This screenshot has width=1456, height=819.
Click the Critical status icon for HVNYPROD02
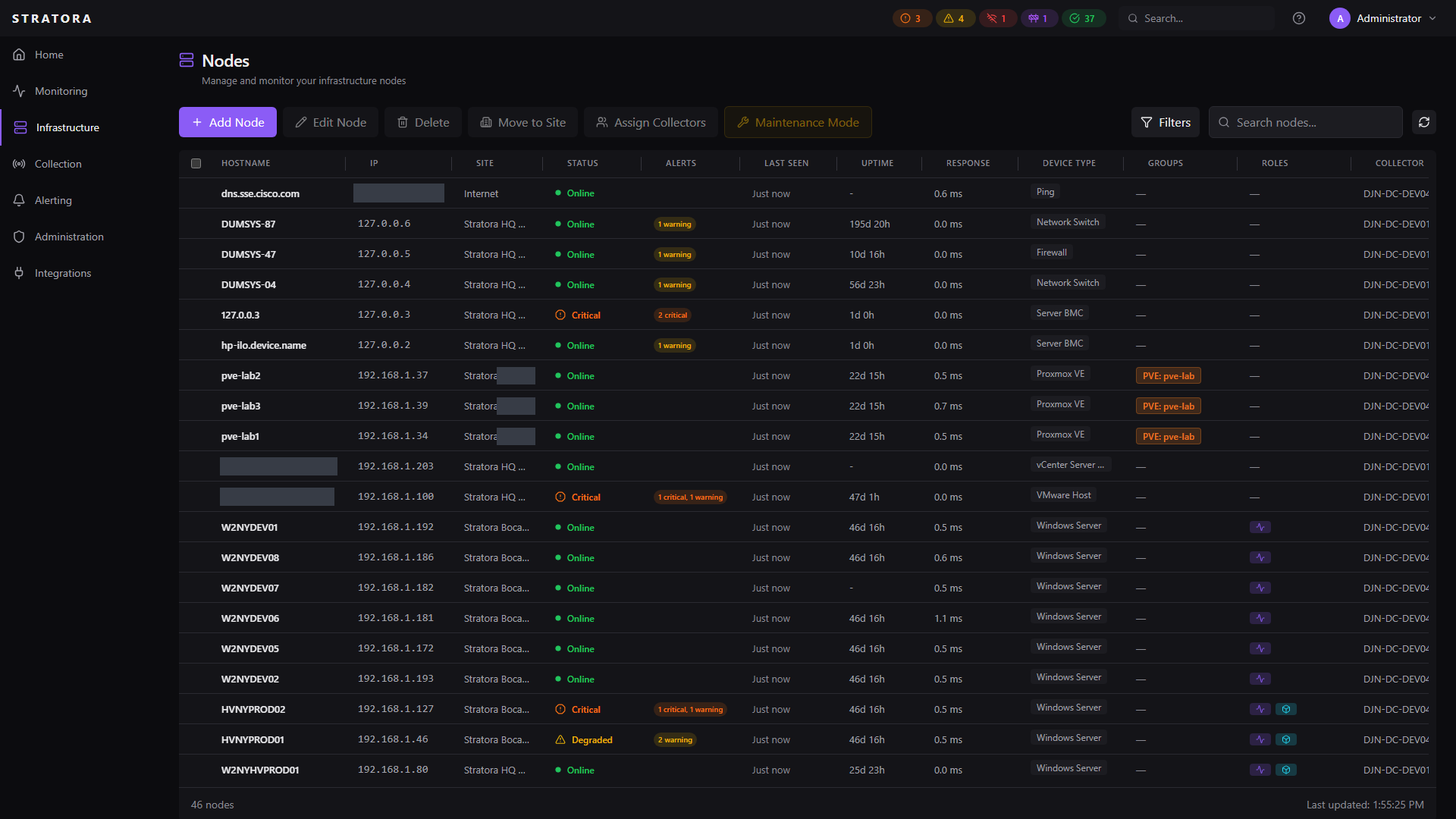560,709
